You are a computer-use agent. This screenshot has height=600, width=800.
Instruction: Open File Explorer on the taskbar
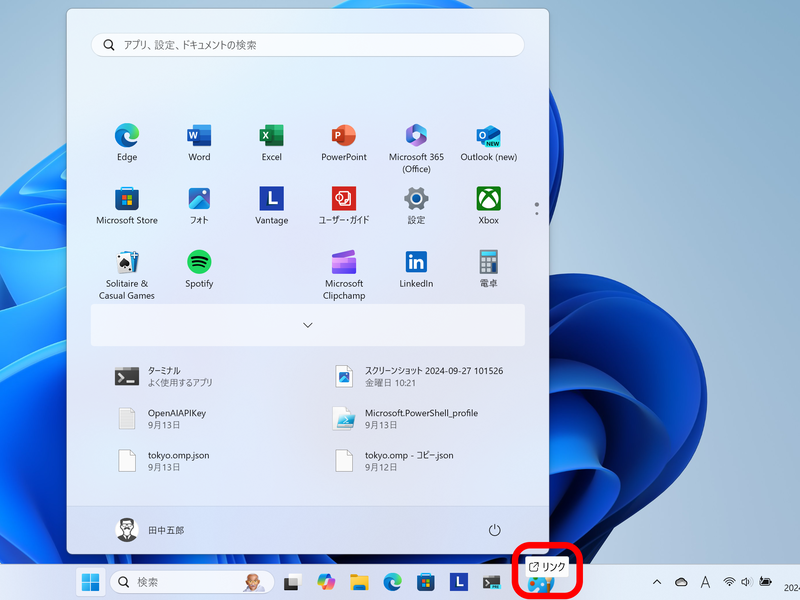[x=359, y=582]
